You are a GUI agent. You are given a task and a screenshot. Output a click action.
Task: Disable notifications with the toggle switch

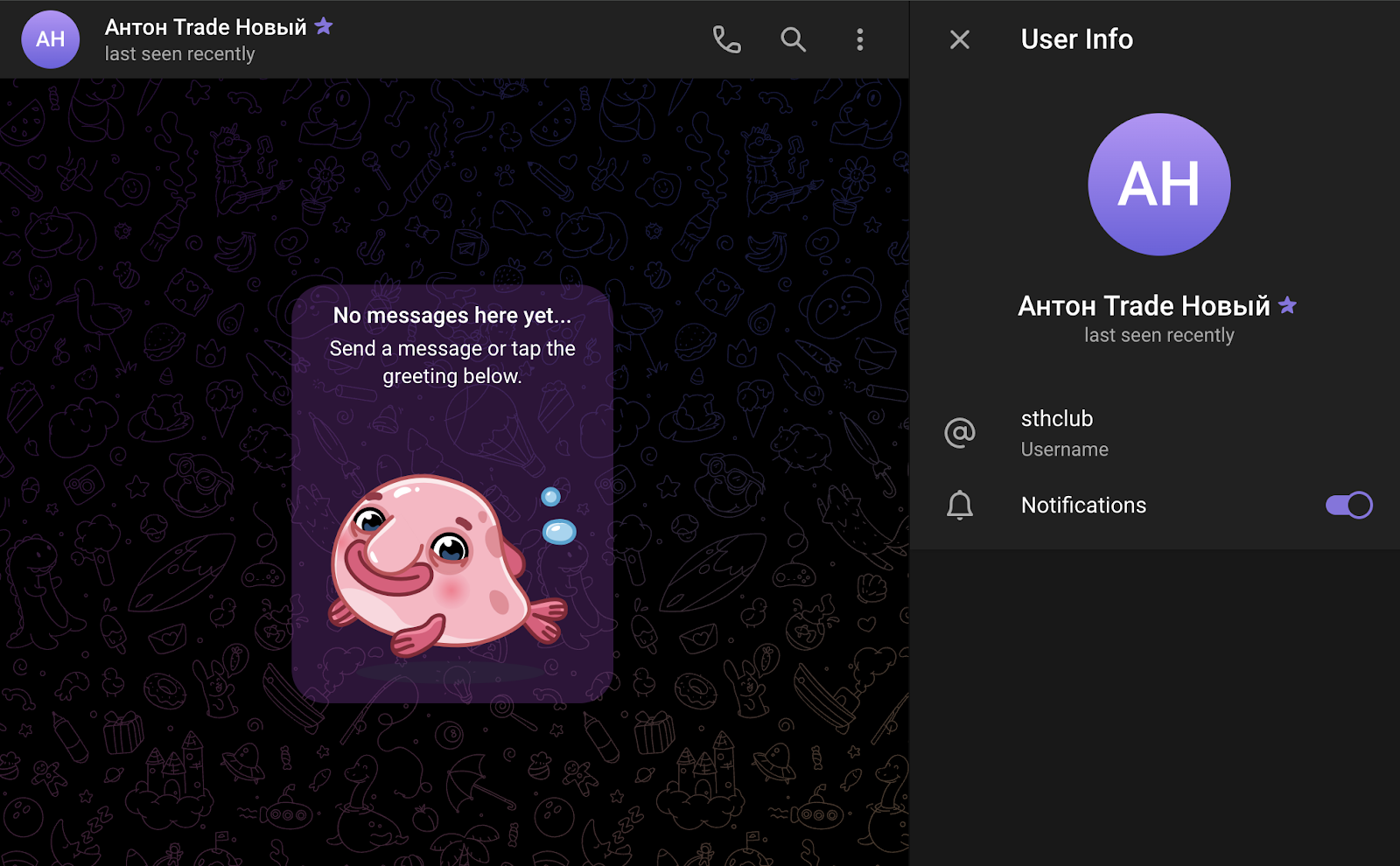pyautogui.click(x=1348, y=505)
